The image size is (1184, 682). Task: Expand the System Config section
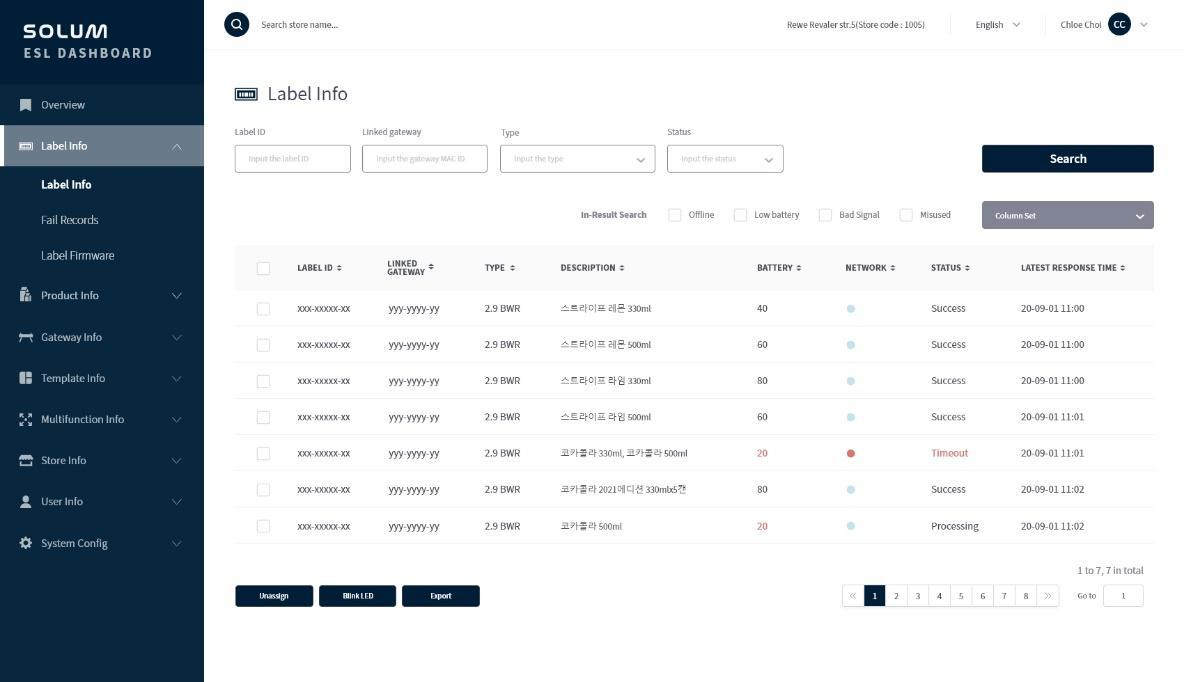coord(177,543)
